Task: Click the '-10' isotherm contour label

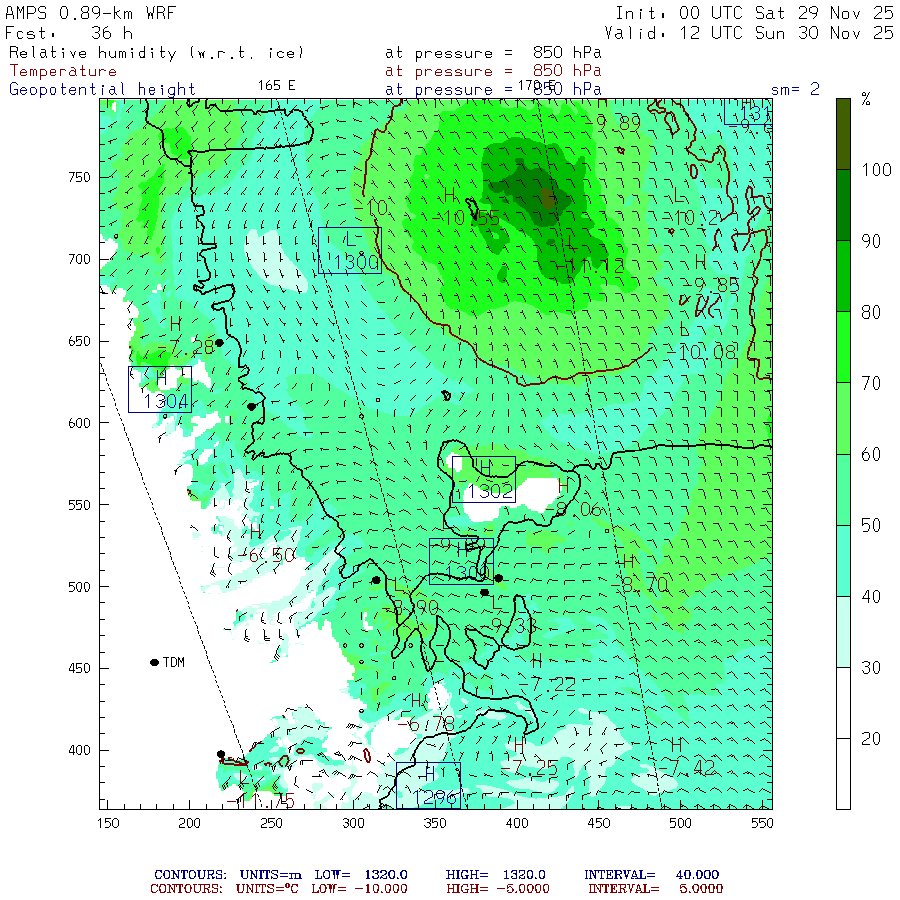Action: pyautogui.click(x=371, y=207)
